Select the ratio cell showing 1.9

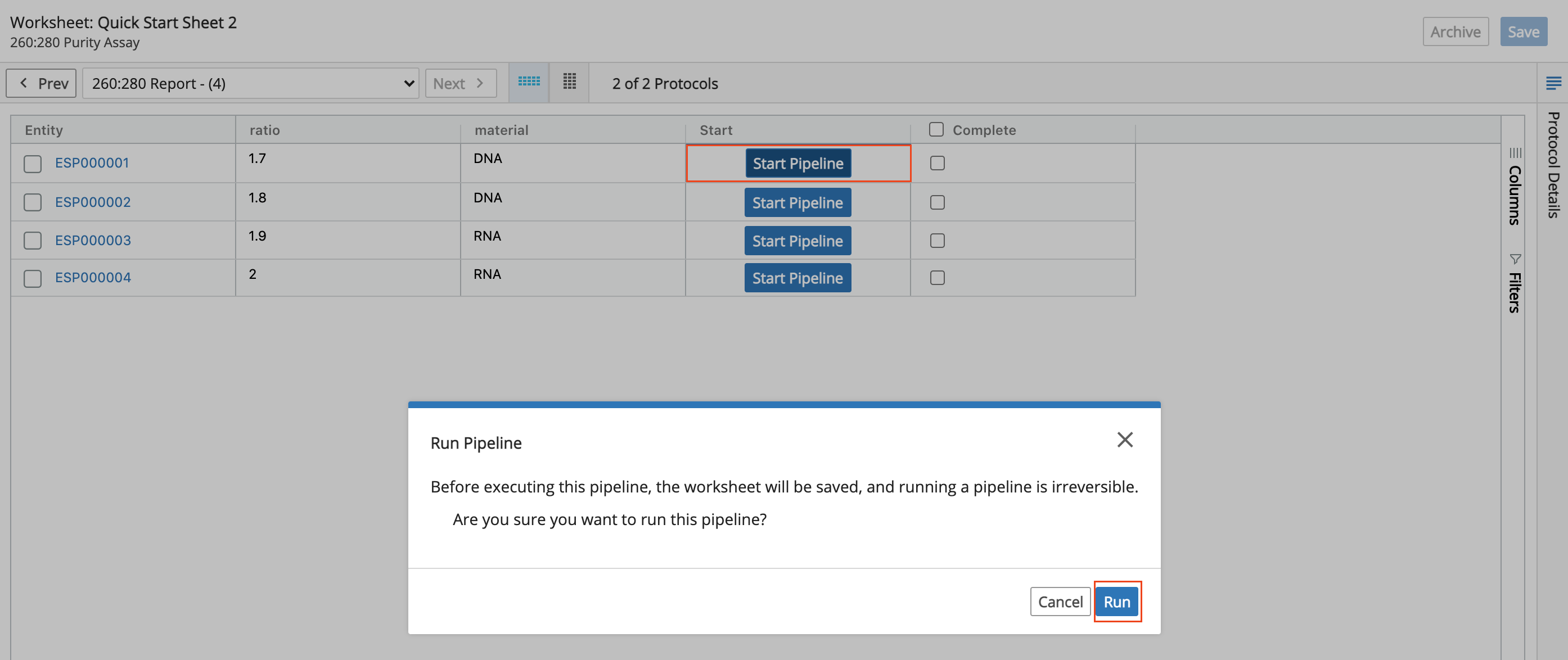tap(348, 241)
